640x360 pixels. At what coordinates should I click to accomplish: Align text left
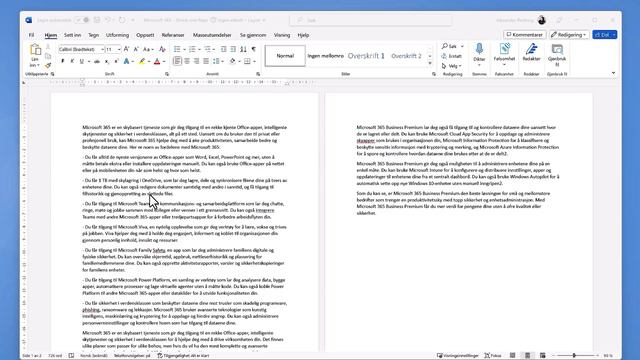click(177, 61)
